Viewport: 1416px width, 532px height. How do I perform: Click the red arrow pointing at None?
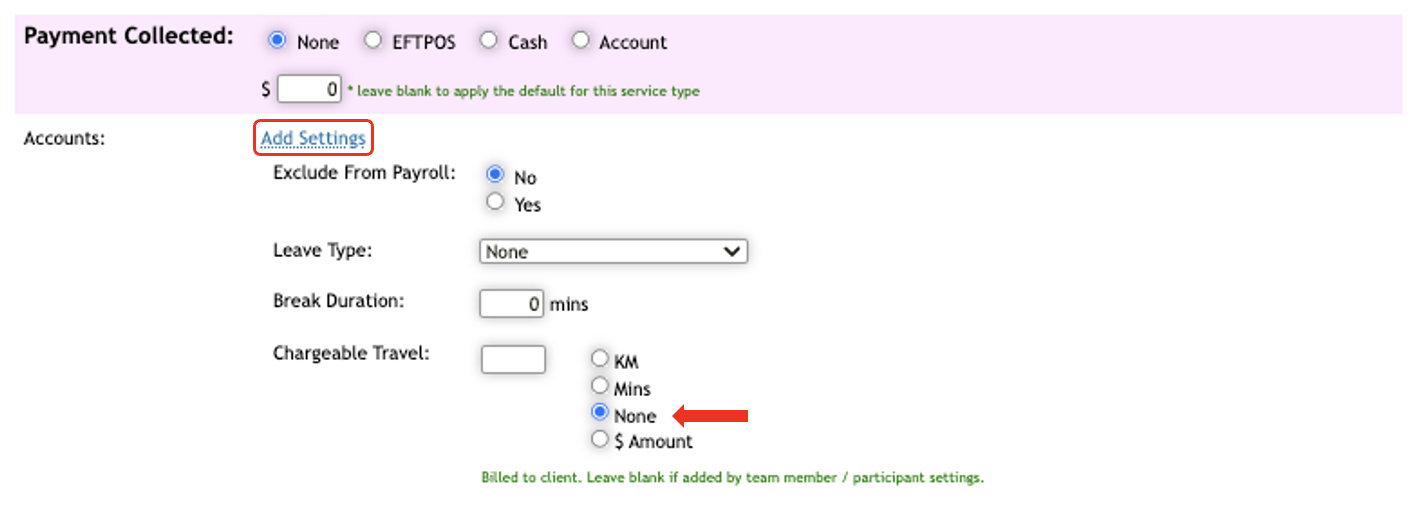click(710, 415)
